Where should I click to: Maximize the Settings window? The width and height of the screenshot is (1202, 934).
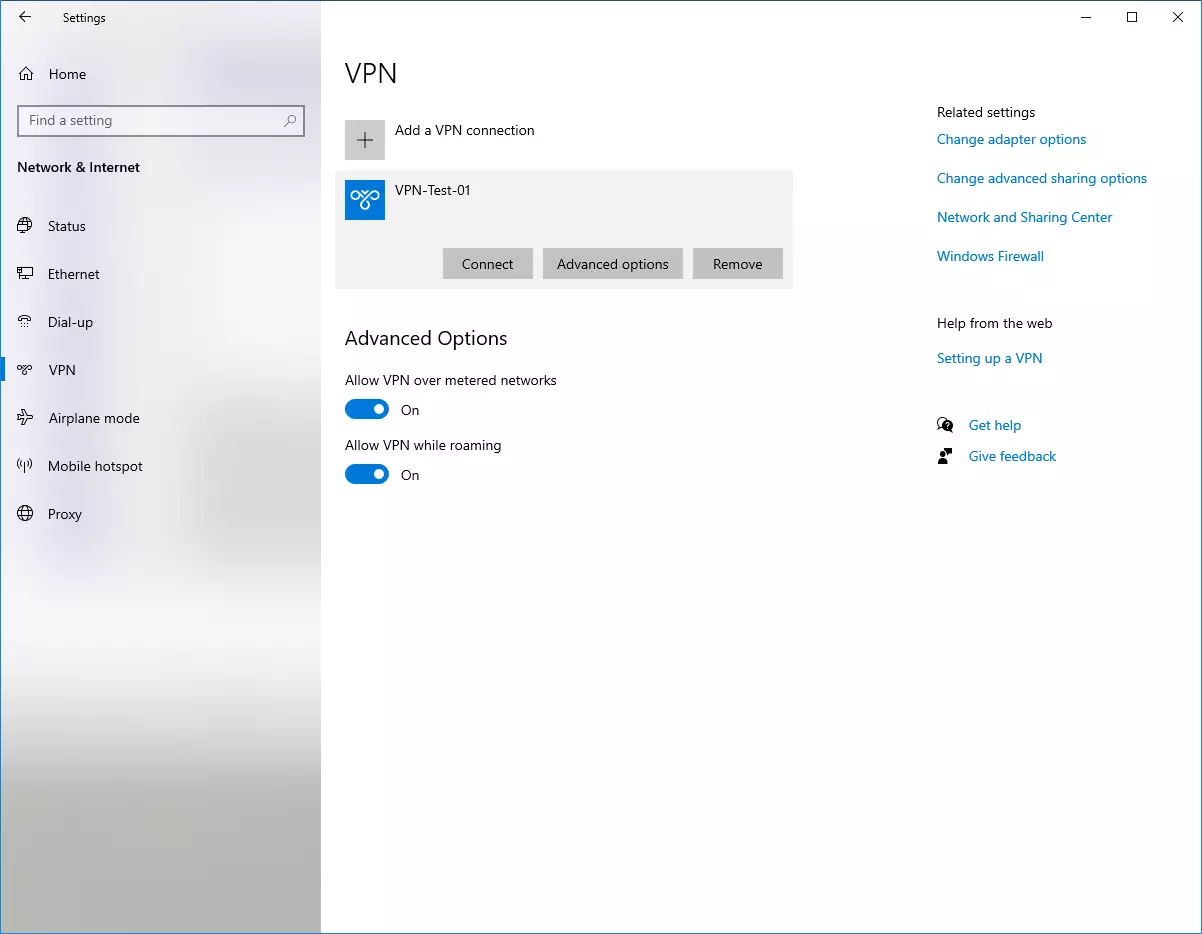click(1132, 17)
